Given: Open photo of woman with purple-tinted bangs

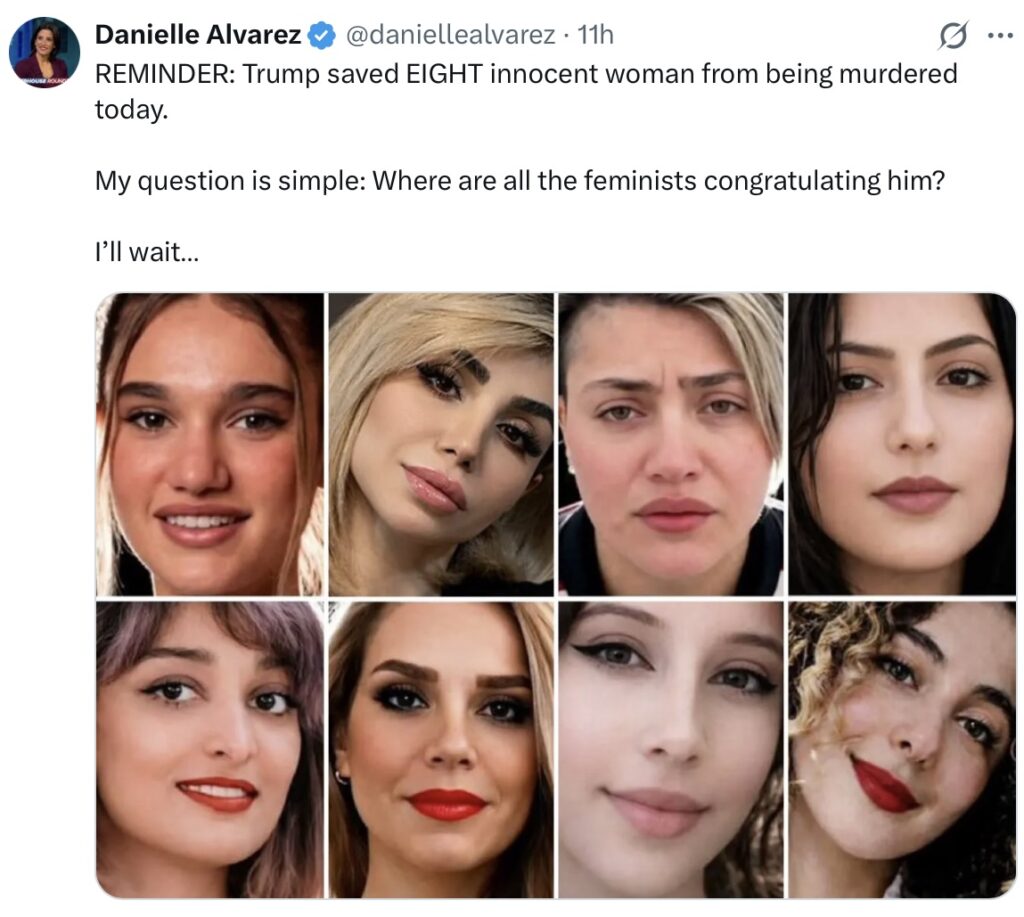Looking at the screenshot, I should [x=210, y=749].
